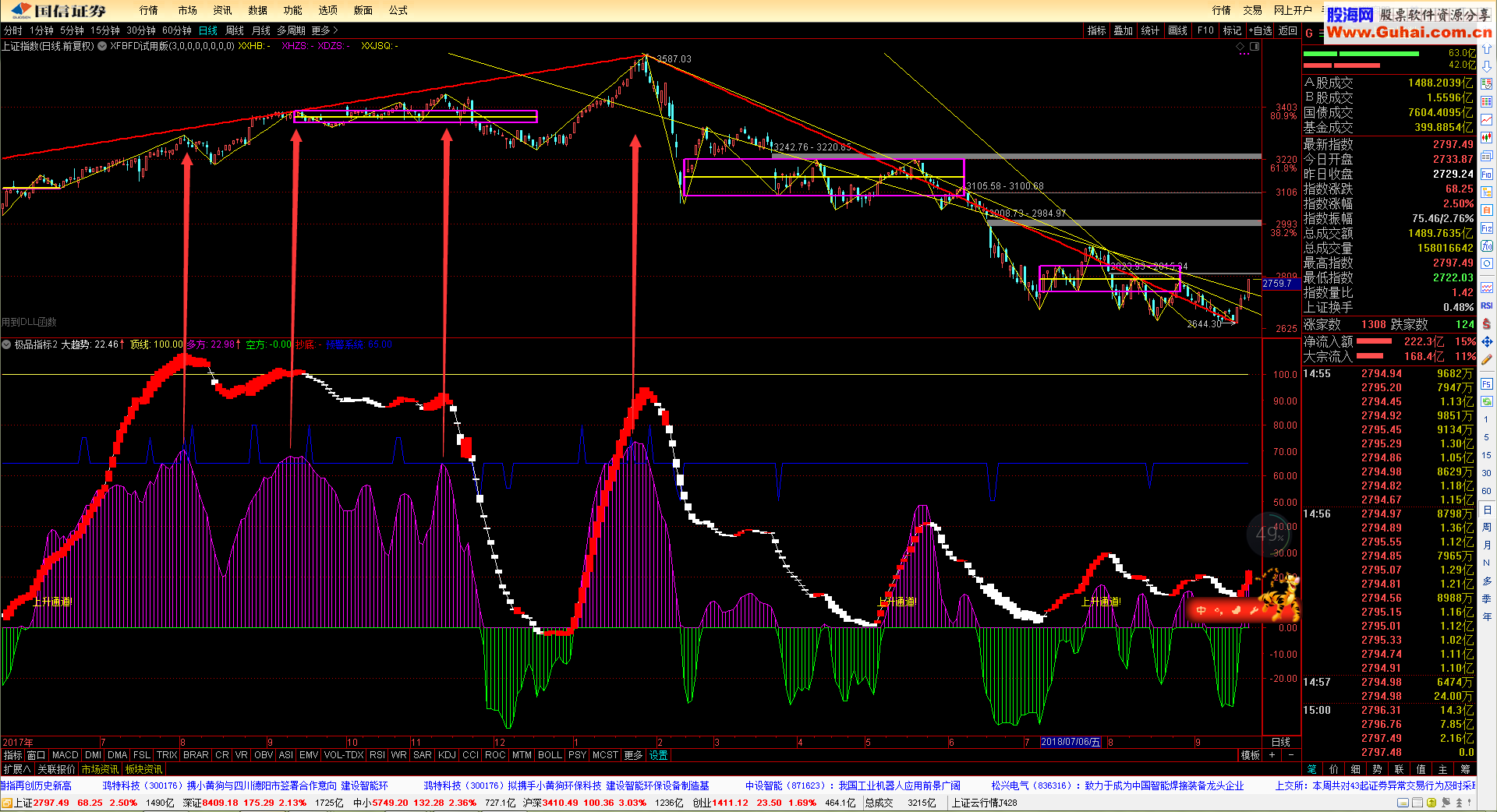Select the pencil drawing tool icon

(x=1487, y=359)
